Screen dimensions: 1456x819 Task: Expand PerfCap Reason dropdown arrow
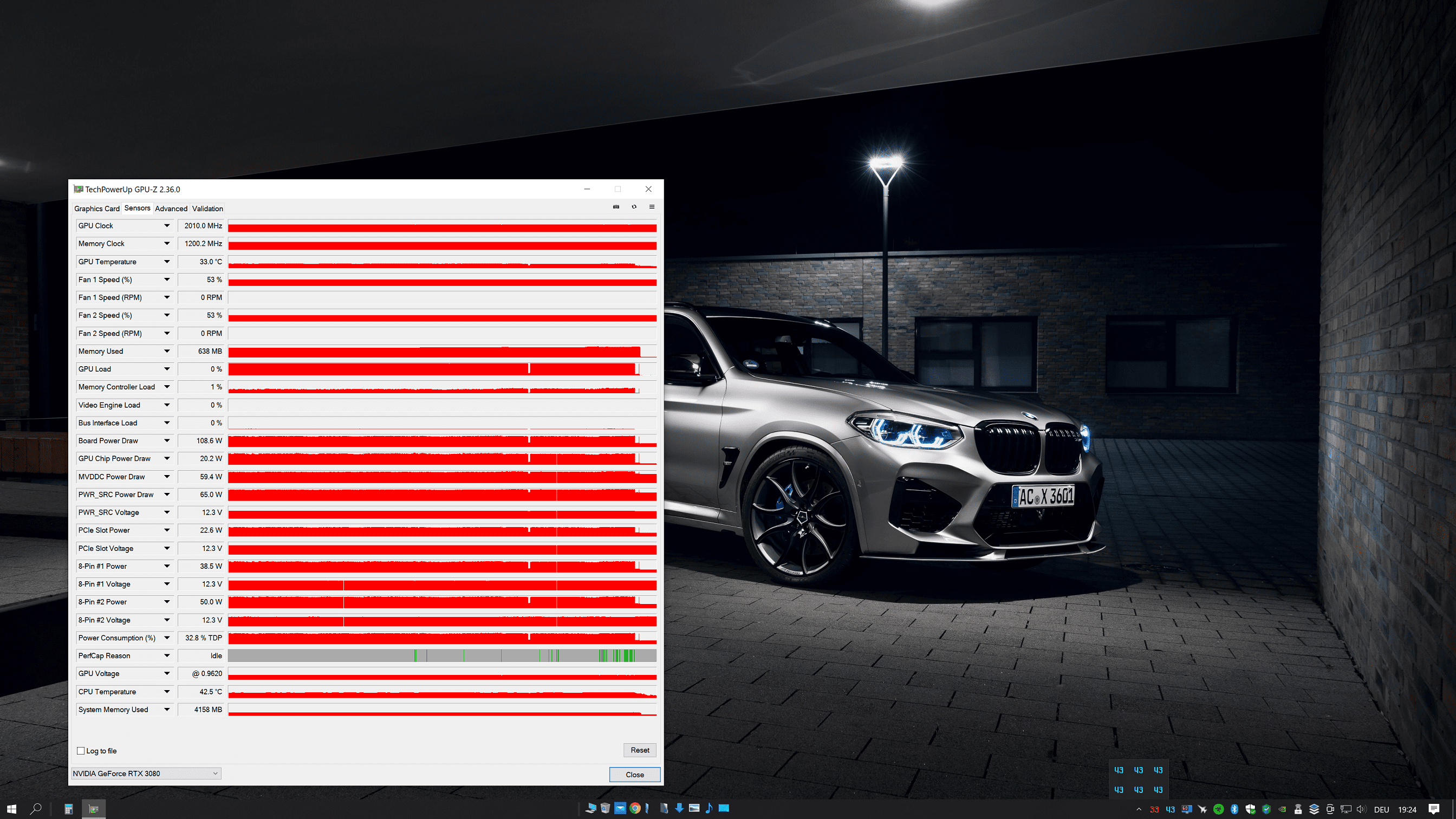[167, 655]
